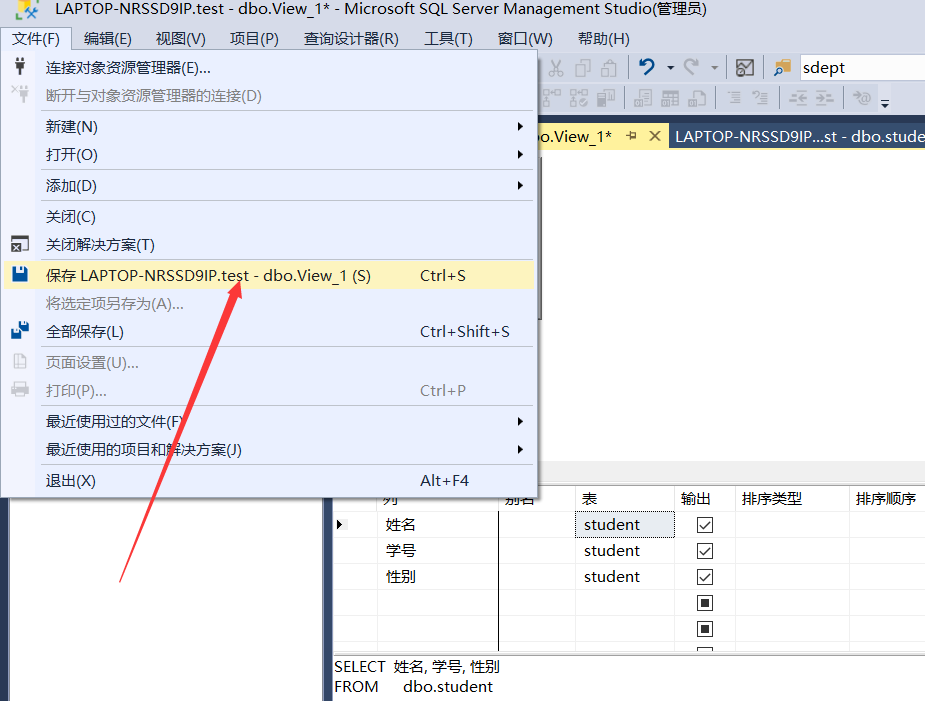The width and height of the screenshot is (925, 701).
Task: Click the plug icon beside 连接对象资源管理器
Action: click(x=20, y=65)
